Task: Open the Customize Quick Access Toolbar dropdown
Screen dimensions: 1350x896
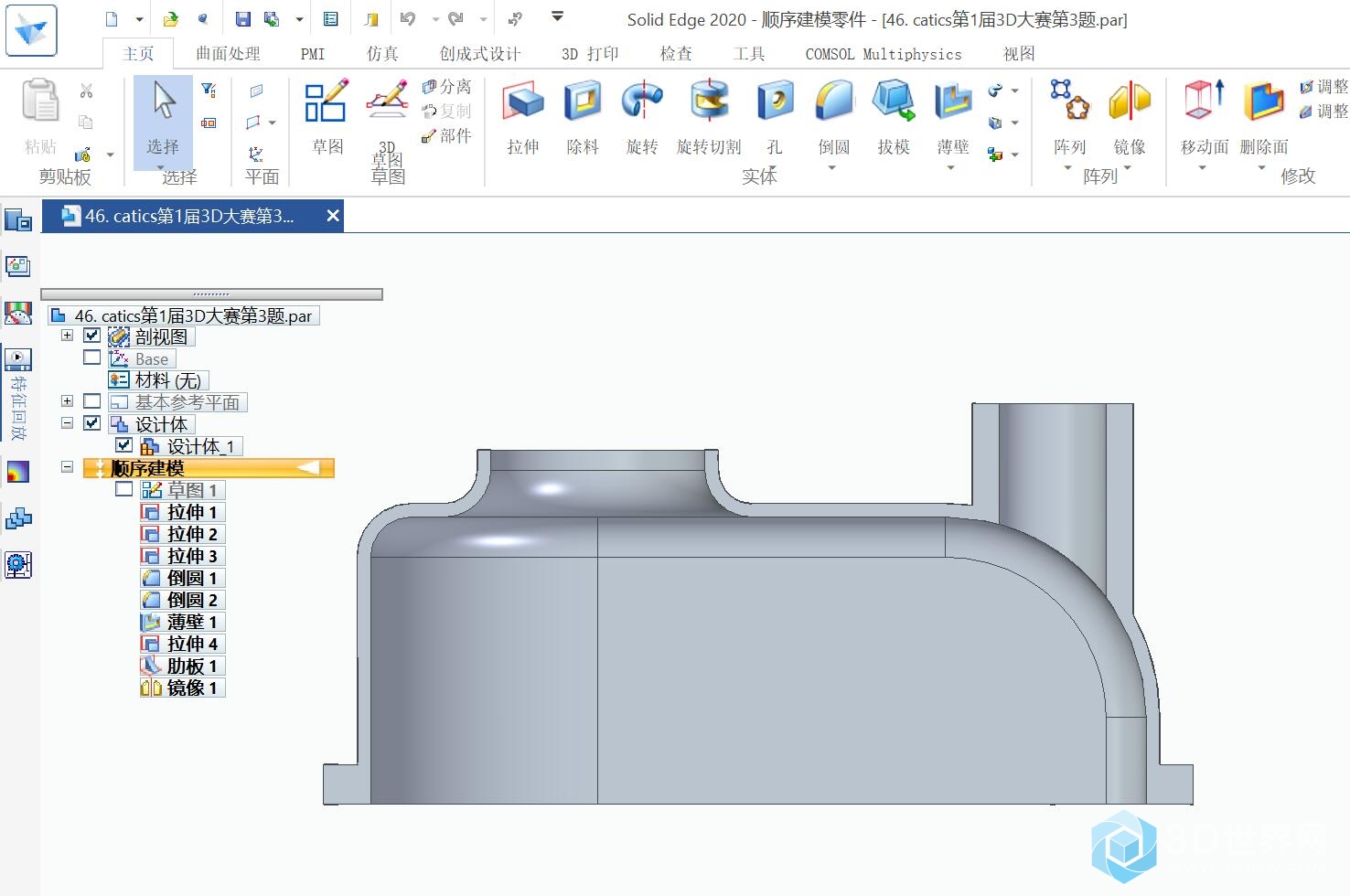Action: tap(557, 17)
